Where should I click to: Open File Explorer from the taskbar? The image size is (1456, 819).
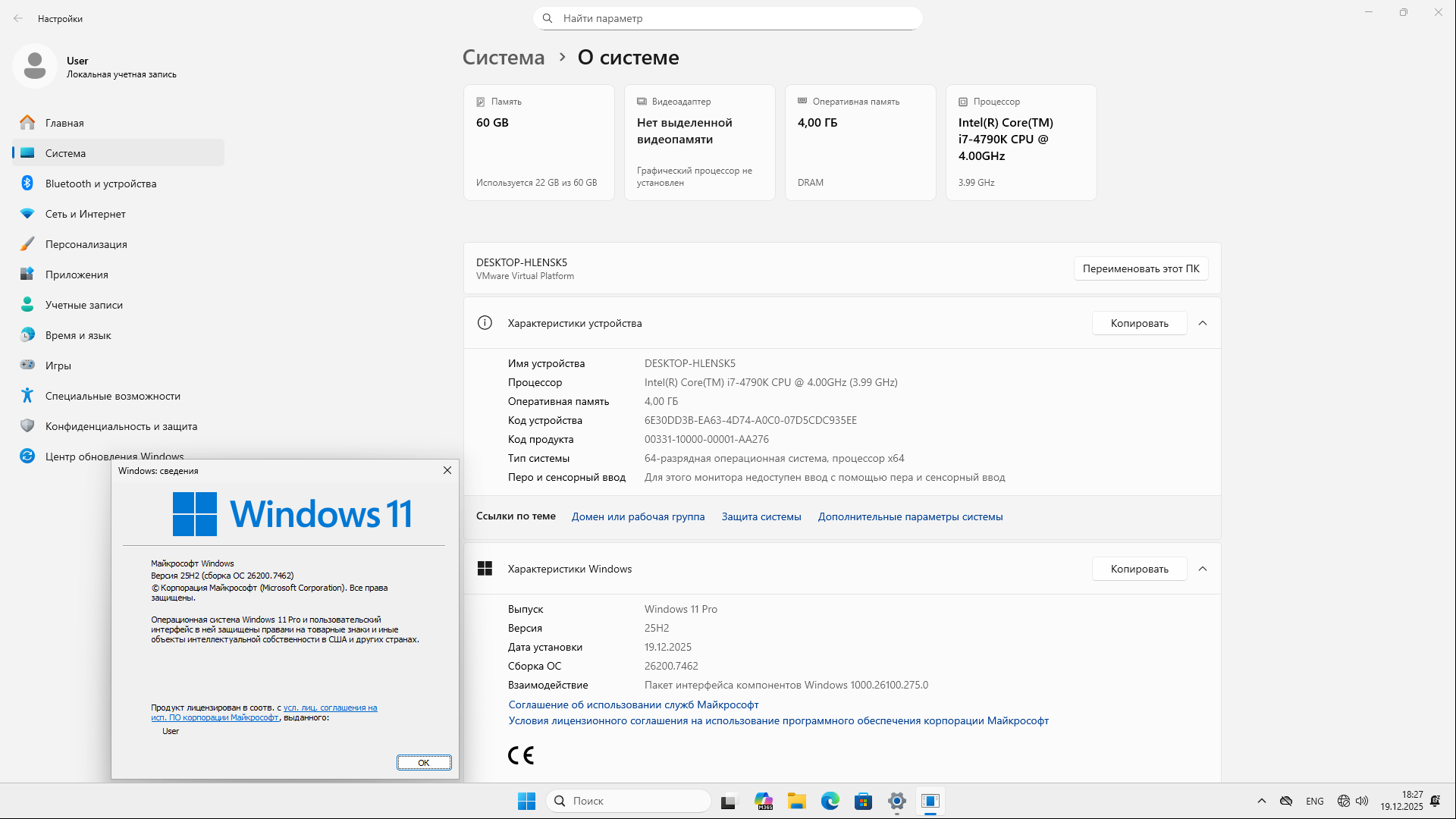(797, 801)
